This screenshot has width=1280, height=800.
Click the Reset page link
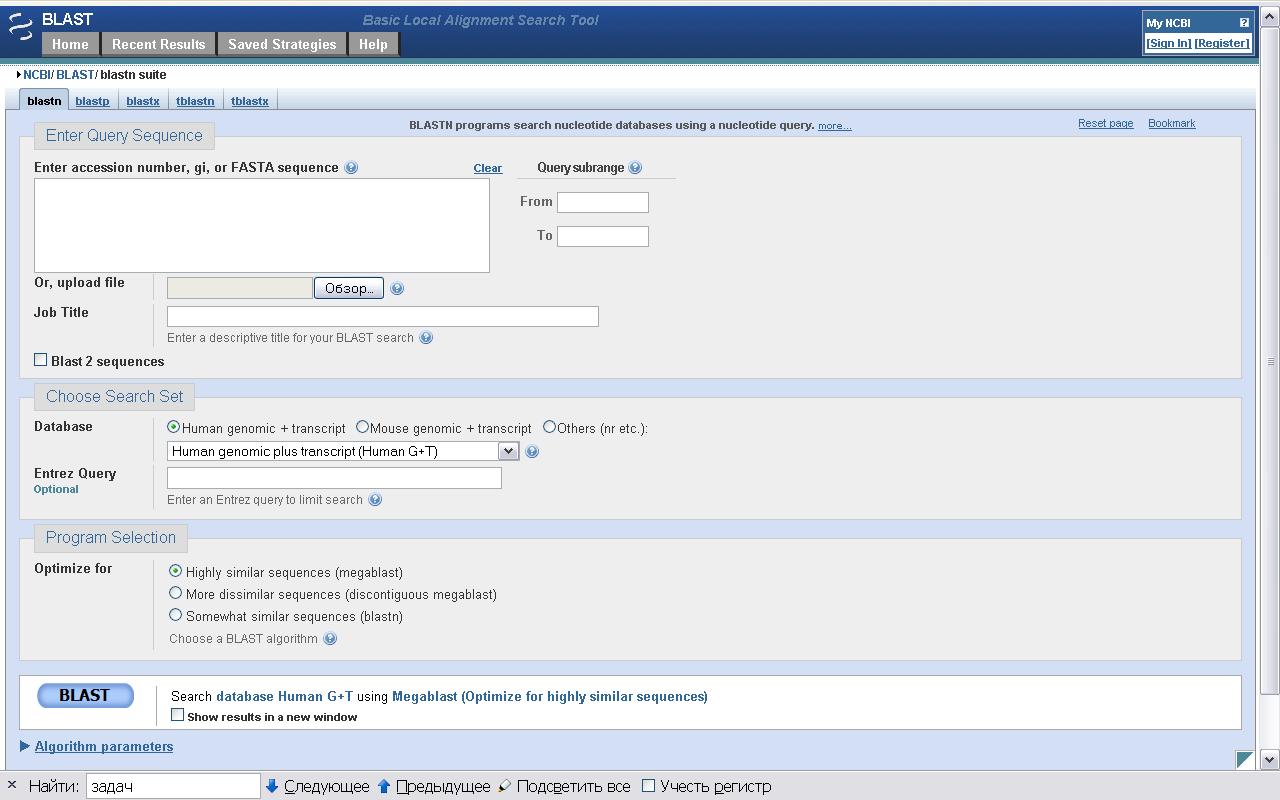tap(1105, 123)
